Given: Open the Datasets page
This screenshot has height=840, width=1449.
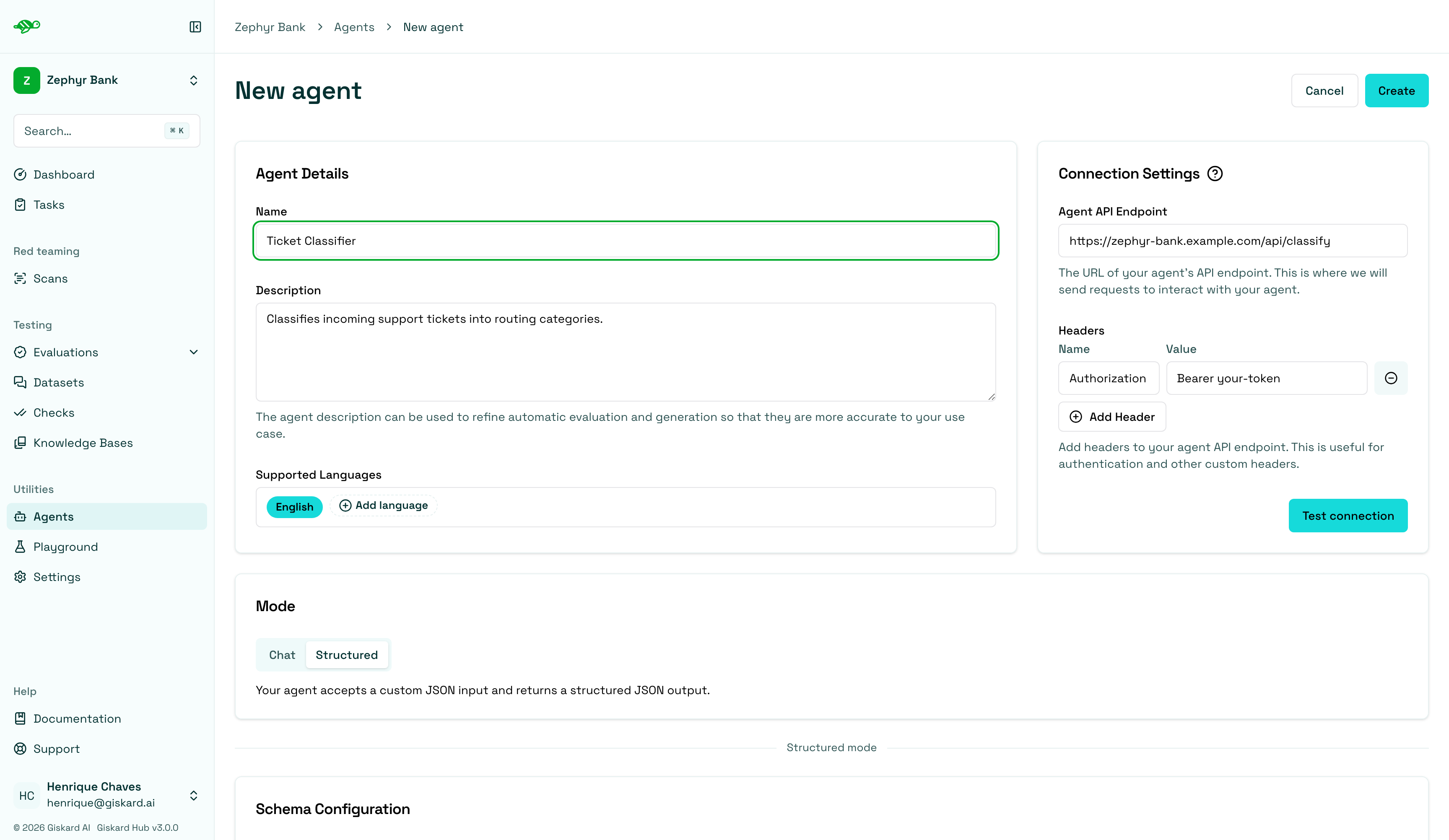Looking at the screenshot, I should [x=107, y=382].
